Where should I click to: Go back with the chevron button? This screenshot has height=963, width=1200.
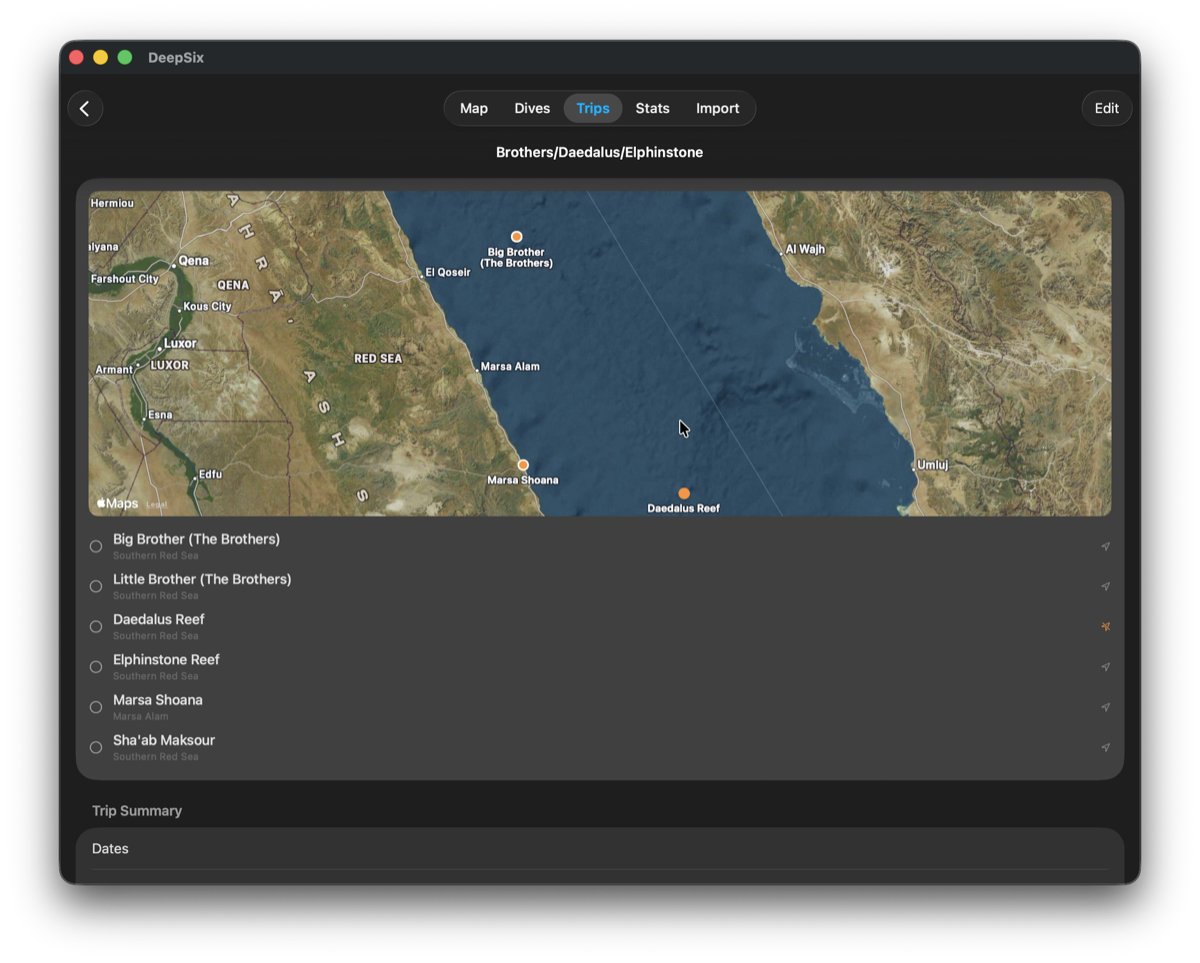click(85, 108)
